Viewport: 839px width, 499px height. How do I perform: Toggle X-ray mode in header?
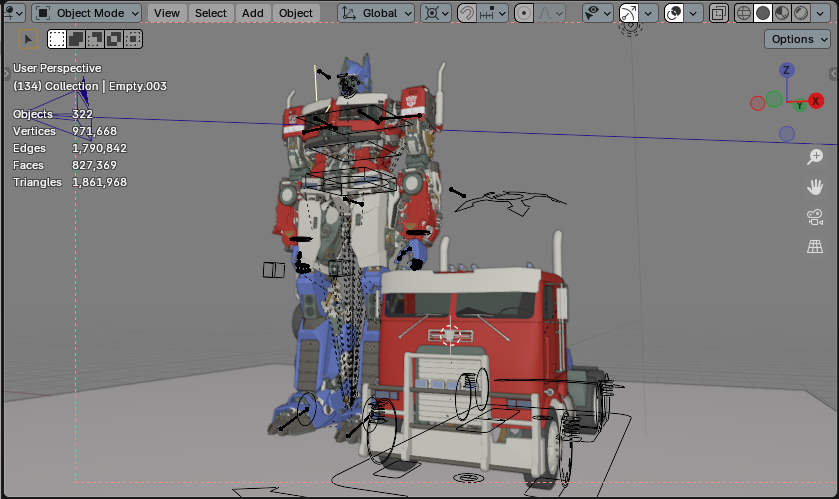tap(720, 13)
